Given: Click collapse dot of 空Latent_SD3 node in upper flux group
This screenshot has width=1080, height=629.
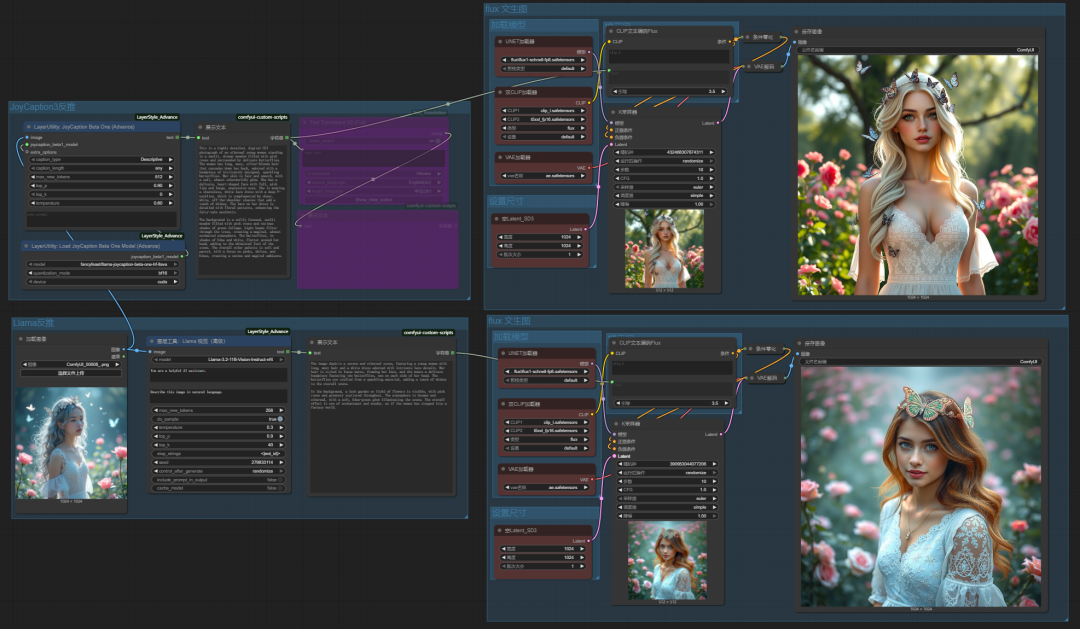Looking at the screenshot, I should tap(497, 218).
